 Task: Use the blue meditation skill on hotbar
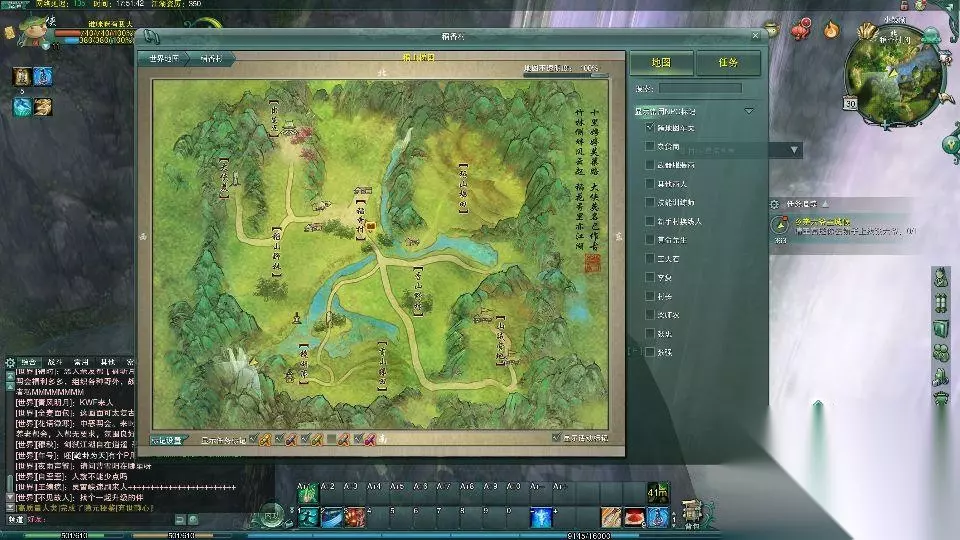pyautogui.click(x=658, y=517)
